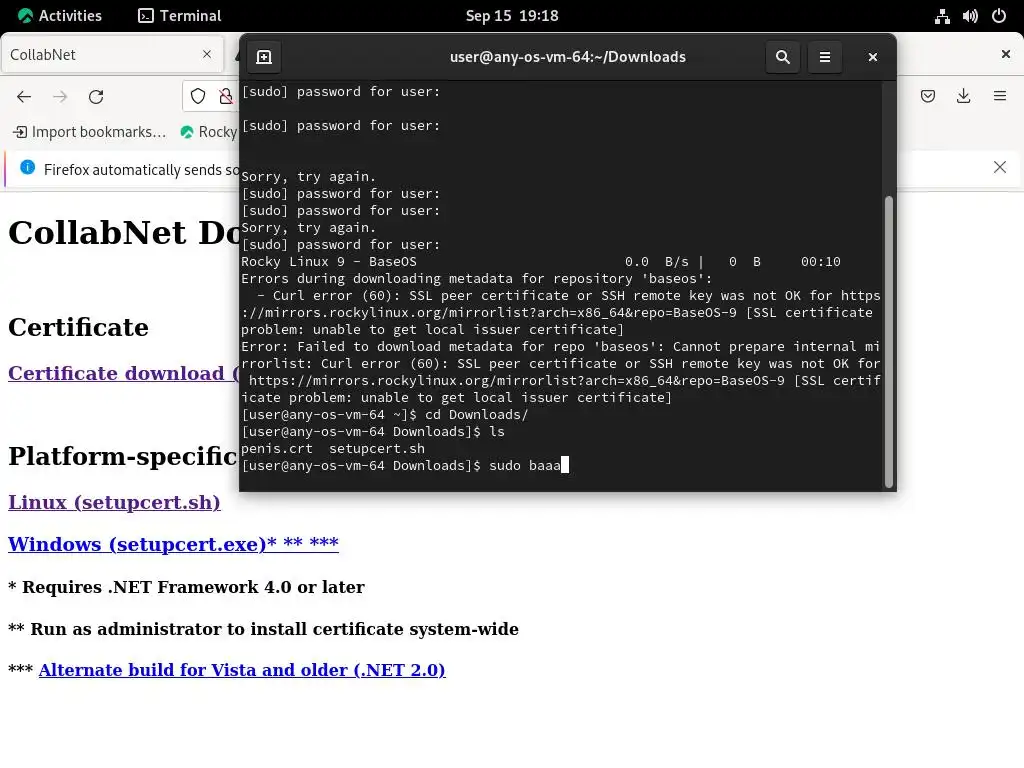Click the 'CollabNet Do' page heading
The height and width of the screenshot is (768, 1024).
click(x=124, y=232)
